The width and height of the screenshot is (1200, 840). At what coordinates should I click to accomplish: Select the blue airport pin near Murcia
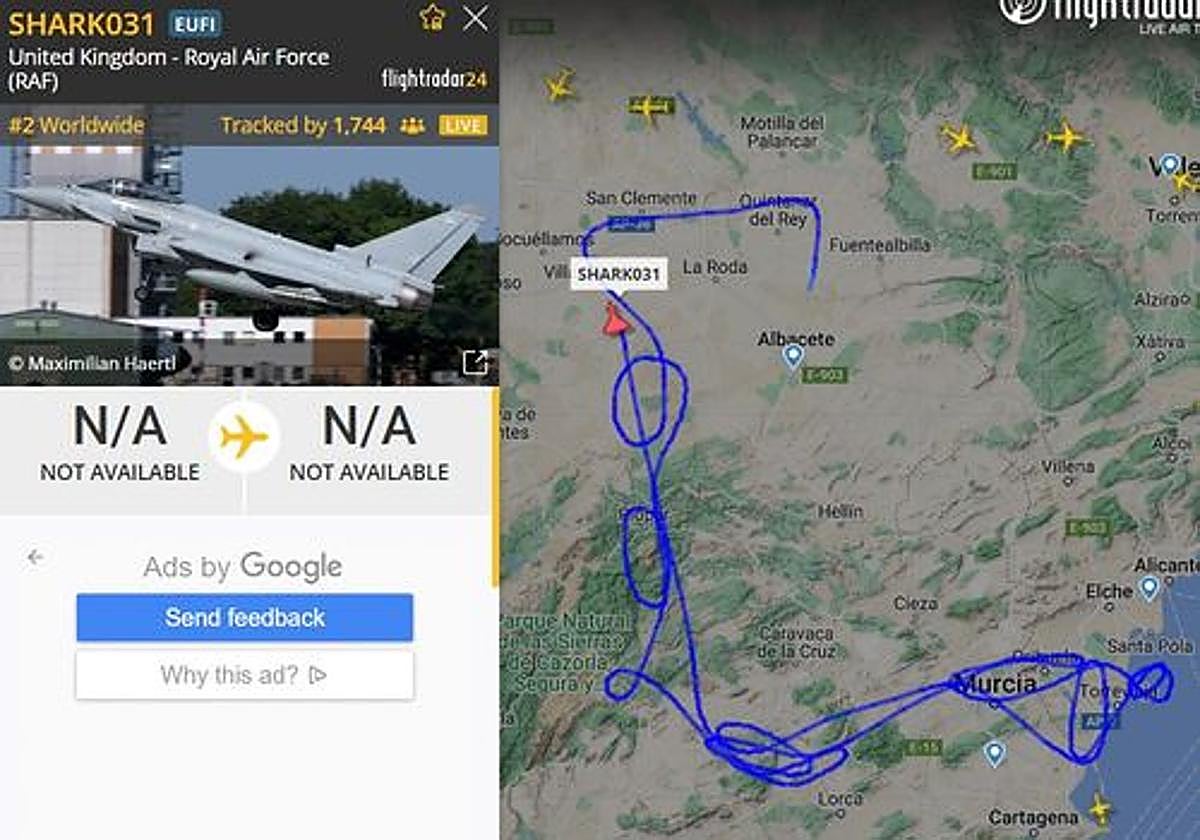click(x=993, y=753)
